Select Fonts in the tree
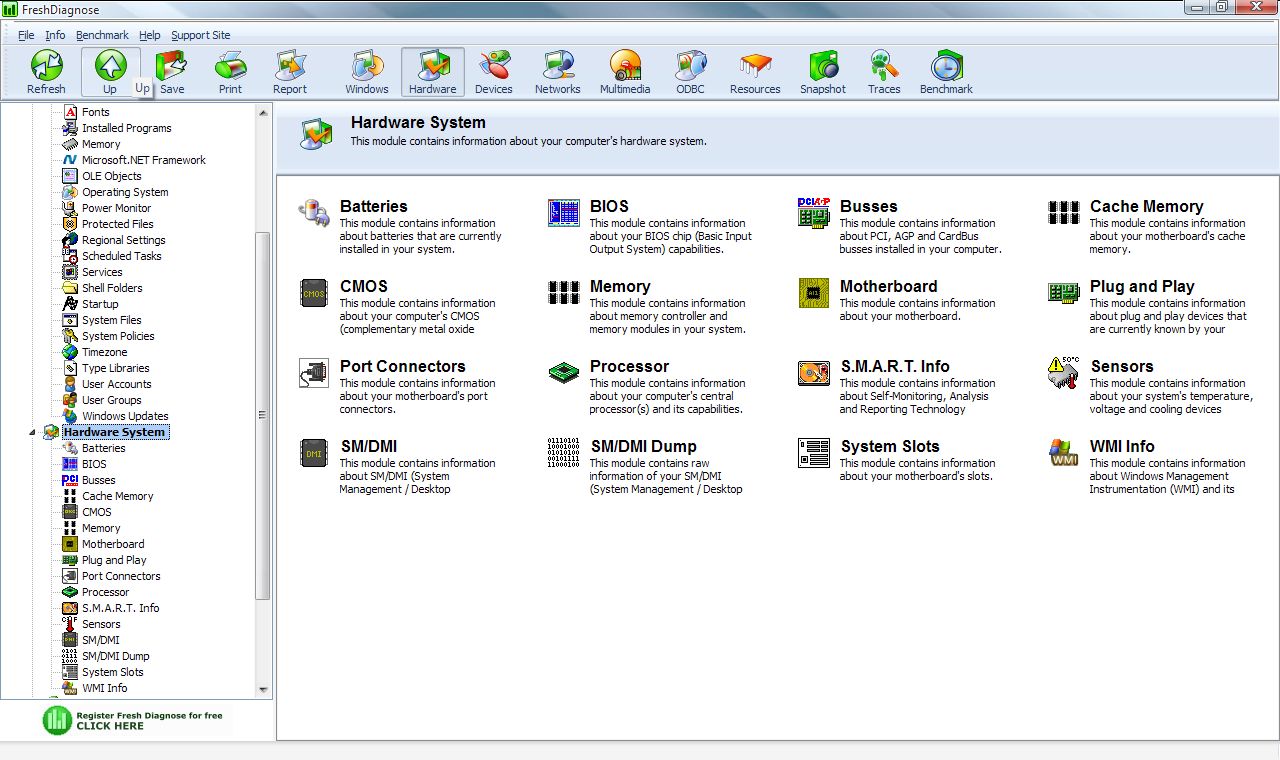 point(96,112)
